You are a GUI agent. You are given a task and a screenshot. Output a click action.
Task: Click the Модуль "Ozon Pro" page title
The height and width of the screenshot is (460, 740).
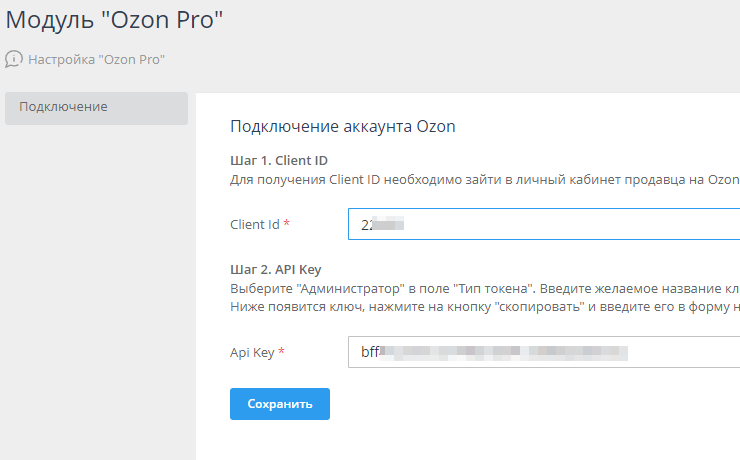click(112, 21)
